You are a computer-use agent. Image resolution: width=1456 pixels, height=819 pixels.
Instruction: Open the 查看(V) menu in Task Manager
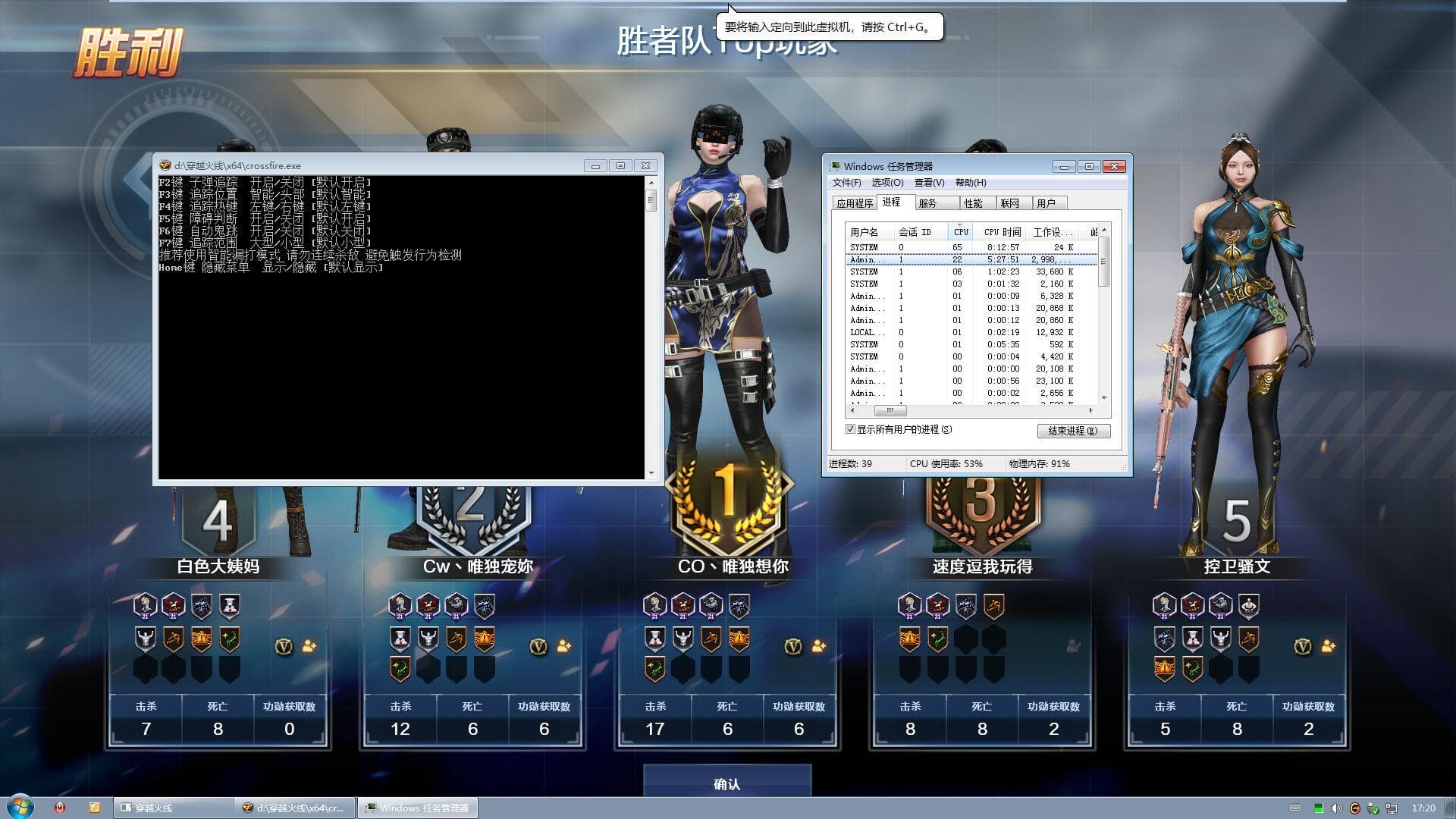[929, 183]
